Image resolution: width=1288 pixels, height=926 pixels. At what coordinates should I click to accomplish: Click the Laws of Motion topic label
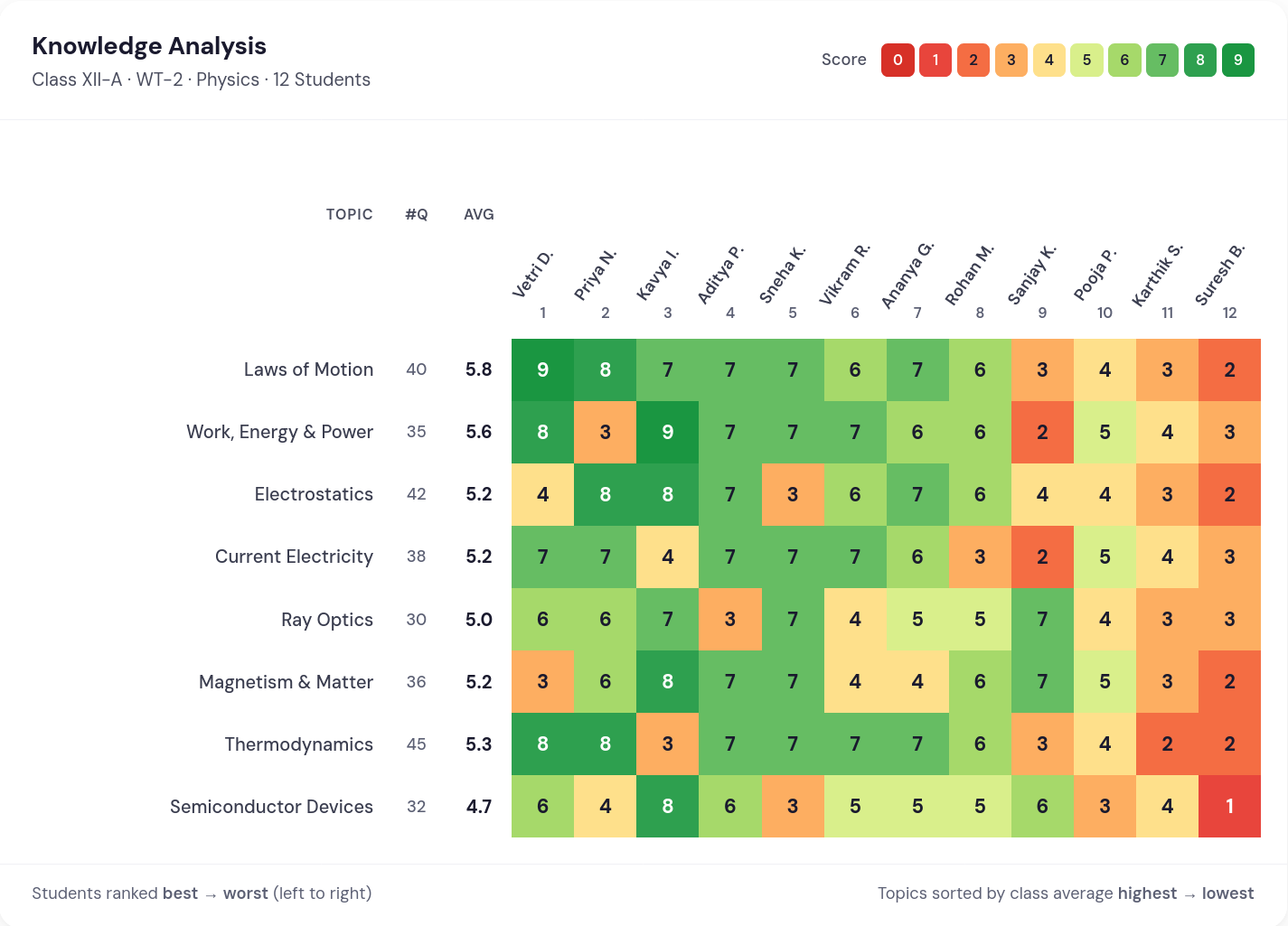(308, 369)
